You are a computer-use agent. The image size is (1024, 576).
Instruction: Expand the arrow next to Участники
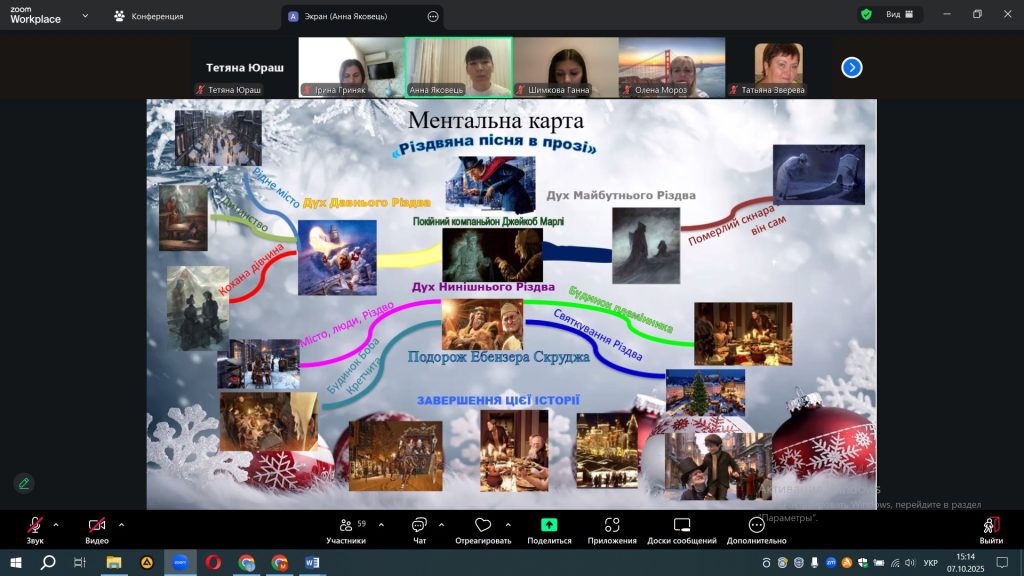pyautogui.click(x=381, y=524)
